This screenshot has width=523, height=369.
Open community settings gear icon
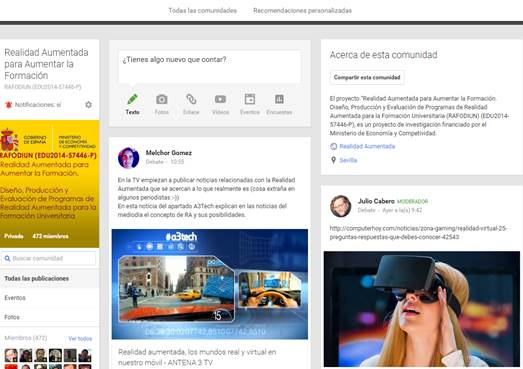[88, 105]
